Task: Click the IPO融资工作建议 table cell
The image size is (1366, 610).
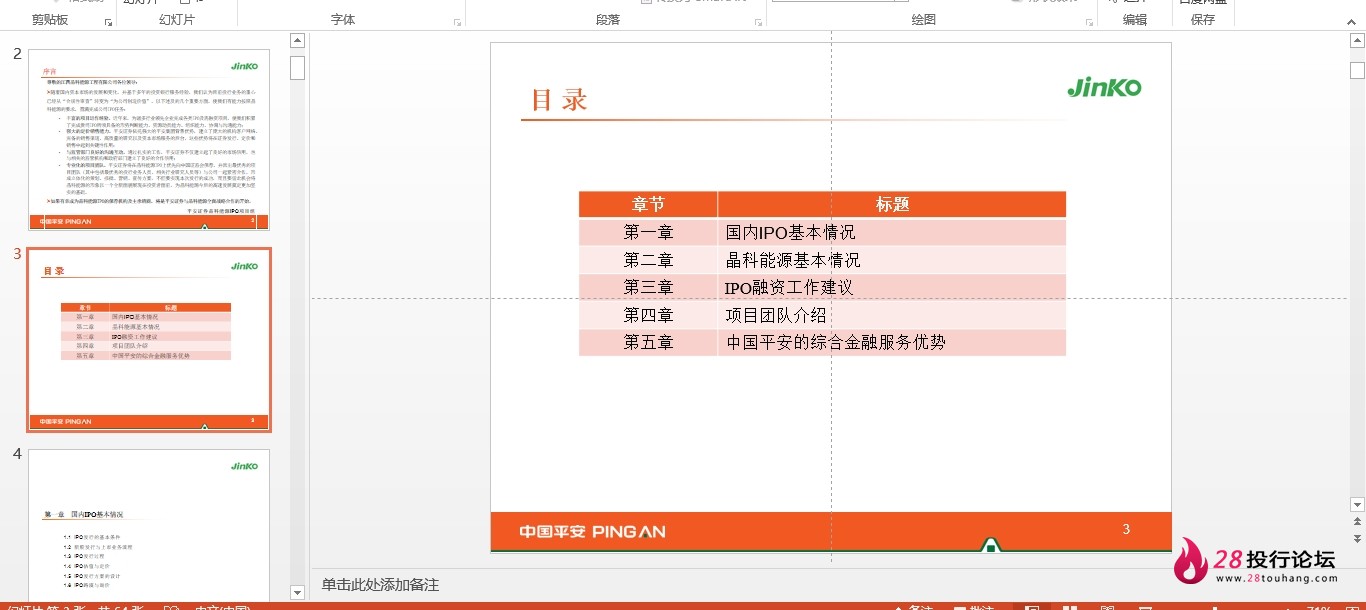Action: point(892,287)
